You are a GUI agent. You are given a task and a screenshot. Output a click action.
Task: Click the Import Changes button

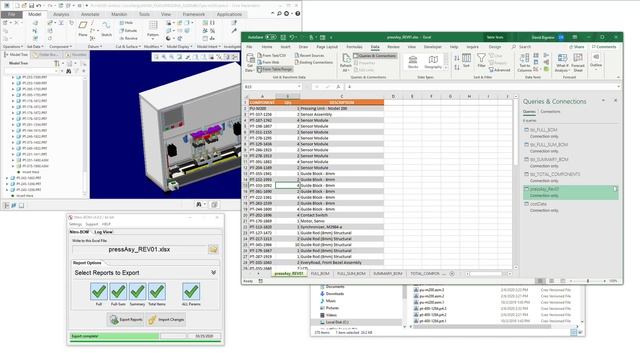(166, 320)
